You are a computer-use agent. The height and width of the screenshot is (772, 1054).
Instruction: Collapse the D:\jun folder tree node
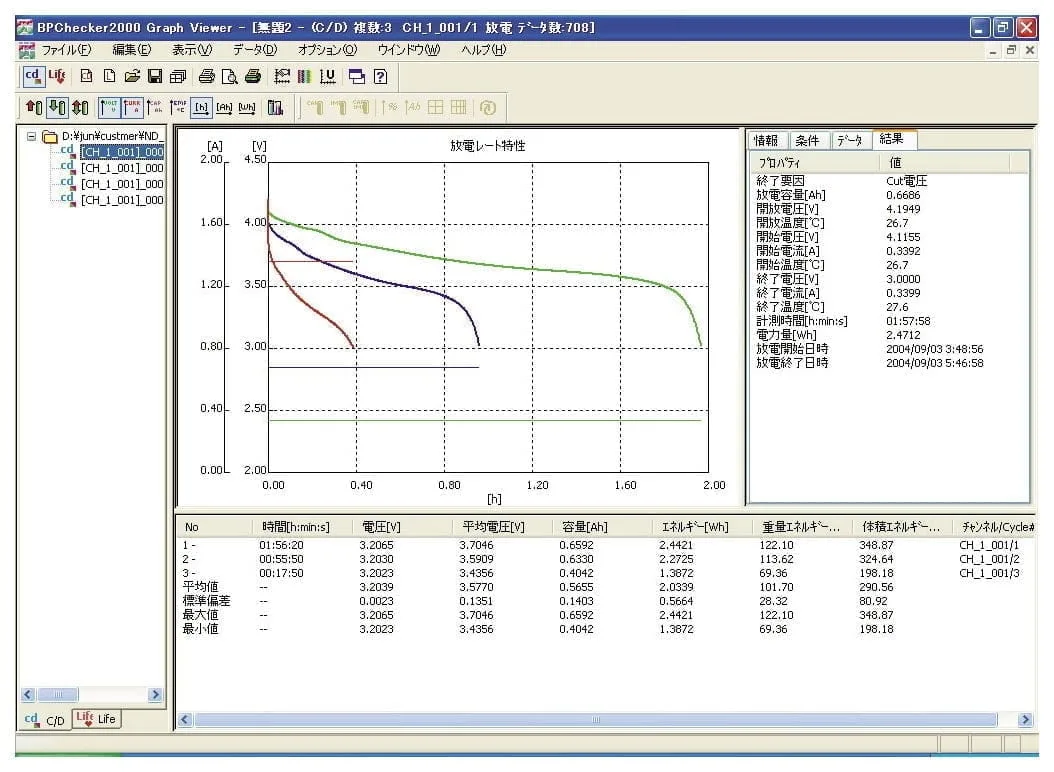coord(32,136)
